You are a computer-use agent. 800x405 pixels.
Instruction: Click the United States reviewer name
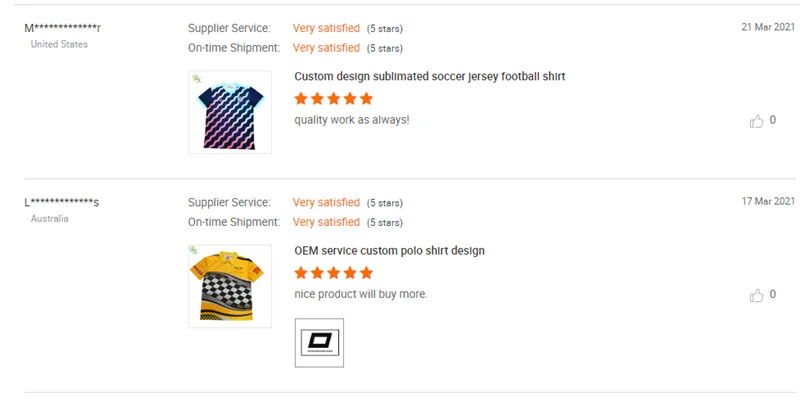62,27
